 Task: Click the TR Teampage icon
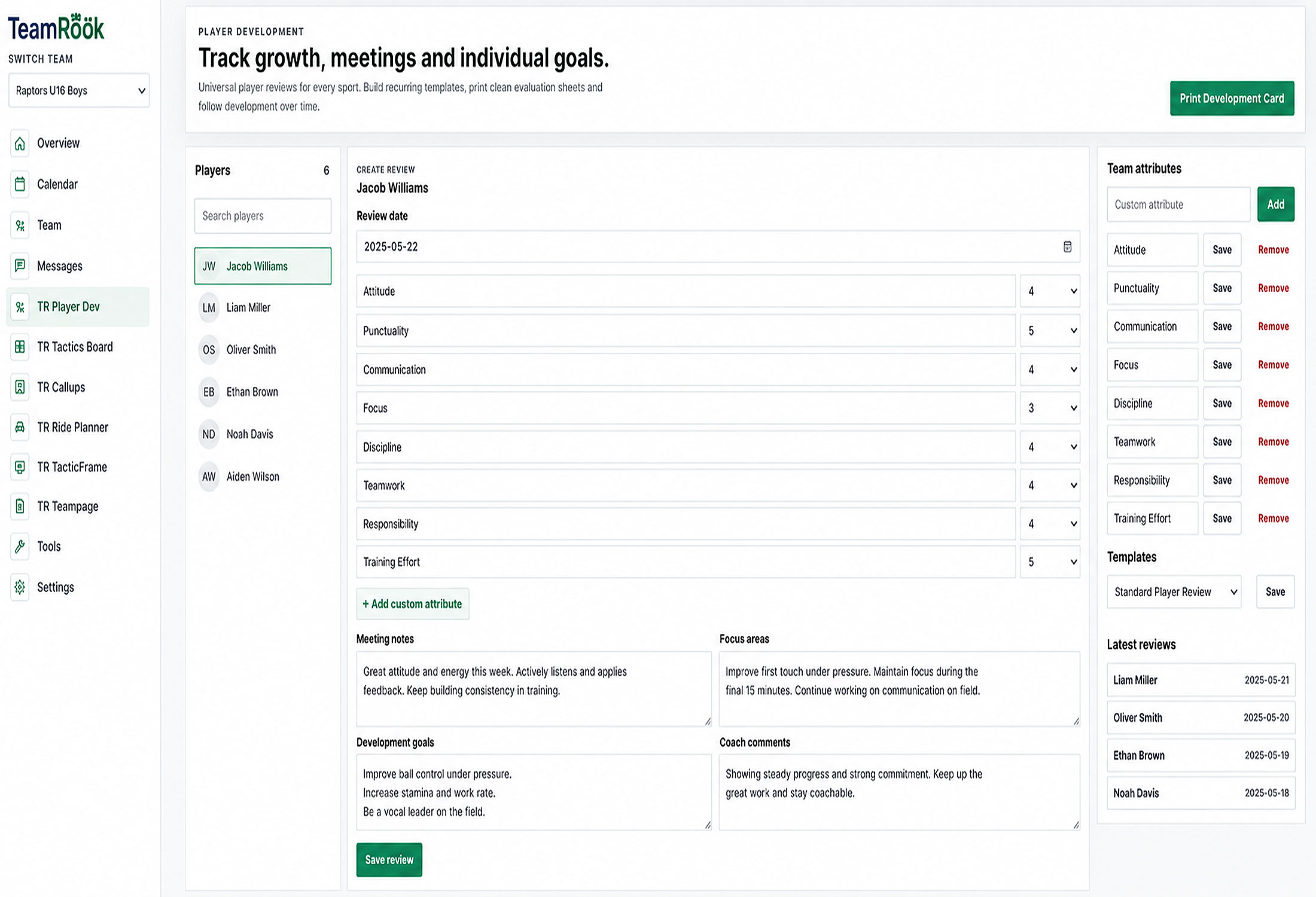tap(20, 507)
